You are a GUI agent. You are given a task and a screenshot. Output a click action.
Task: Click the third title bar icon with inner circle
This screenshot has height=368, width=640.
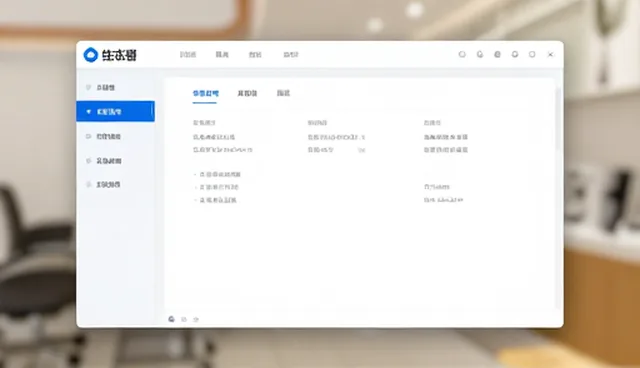[498, 54]
